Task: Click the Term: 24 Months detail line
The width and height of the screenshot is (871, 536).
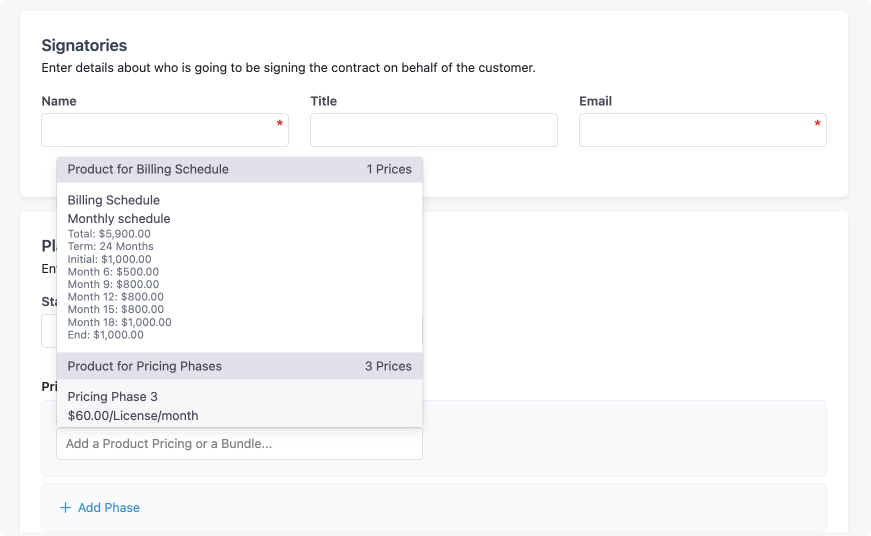Action: point(111,246)
